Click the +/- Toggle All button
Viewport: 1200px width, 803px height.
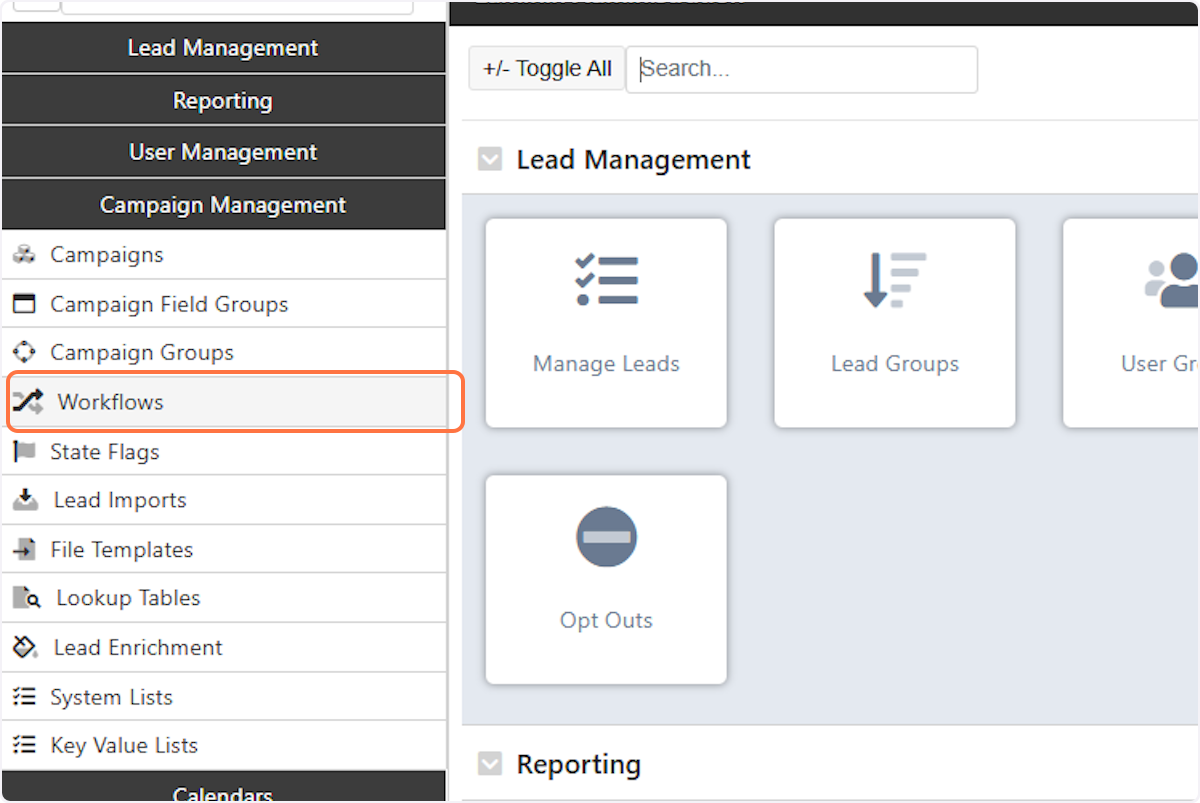pos(547,69)
